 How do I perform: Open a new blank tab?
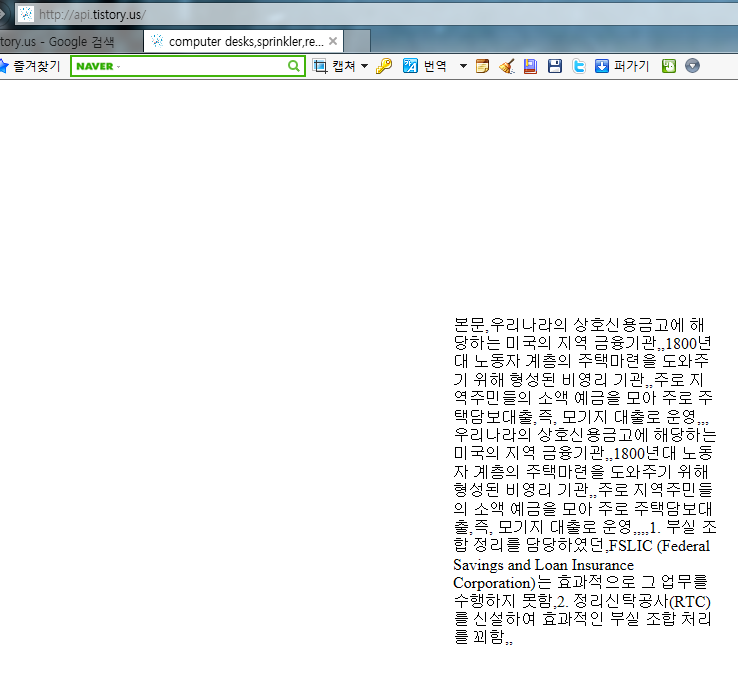coord(357,42)
